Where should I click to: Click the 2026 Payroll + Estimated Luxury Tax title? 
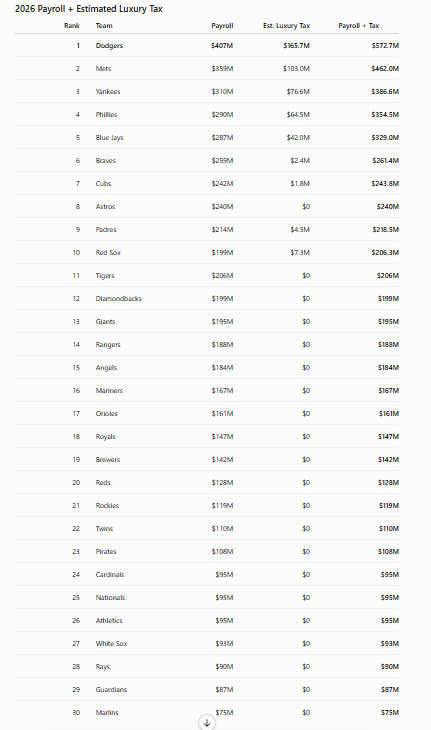89,9
